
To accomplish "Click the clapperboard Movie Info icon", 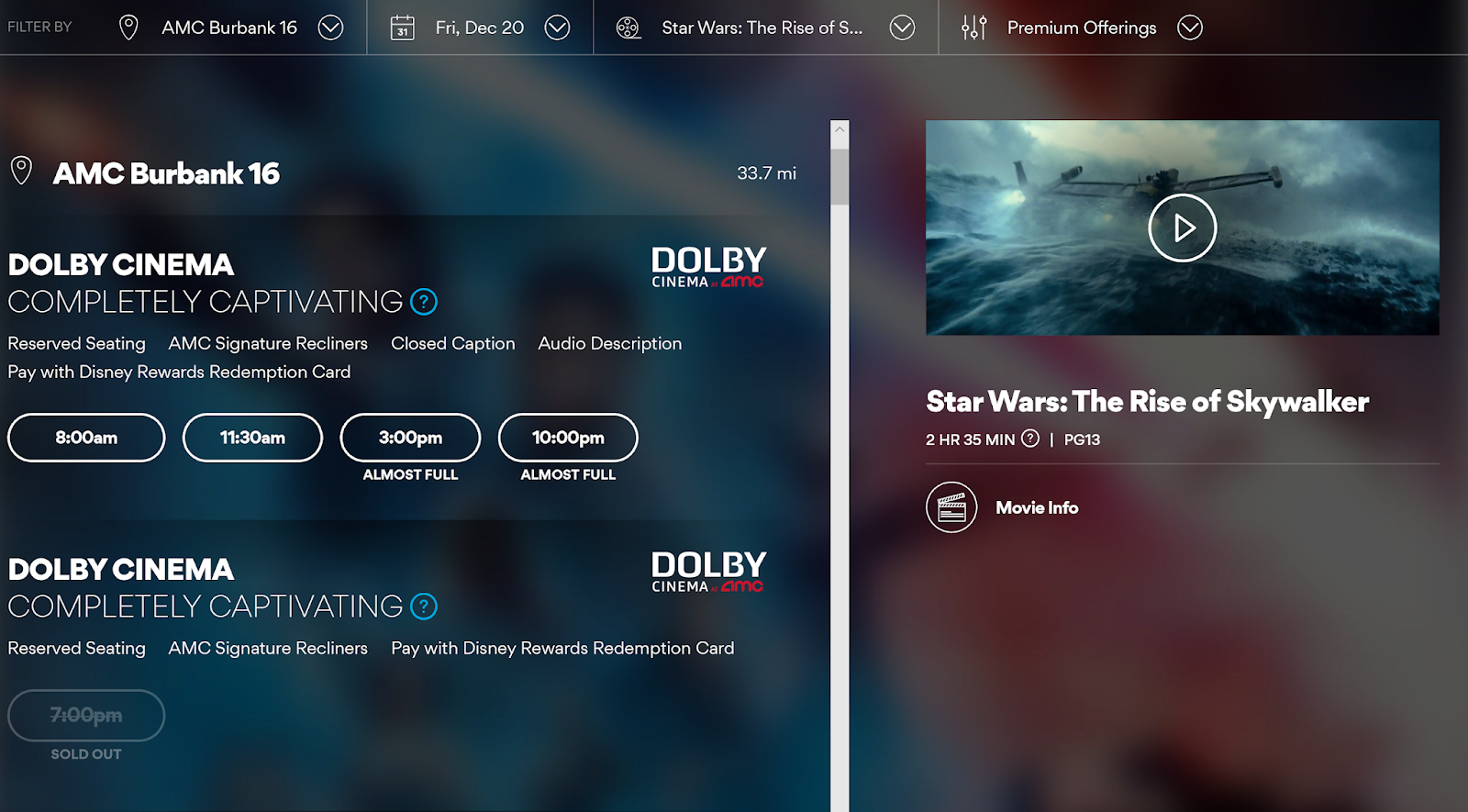I will (951, 507).
